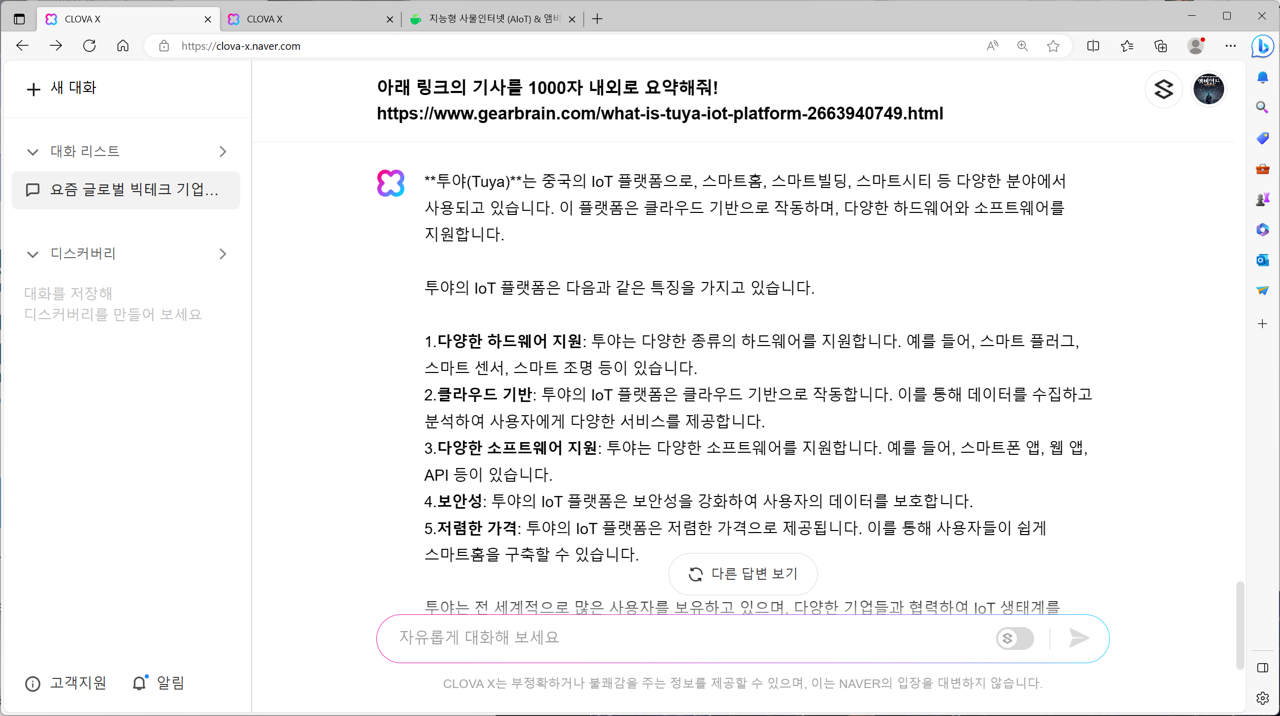1280x716 pixels.
Task: Add this page to favorites star
Action: tap(1053, 46)
